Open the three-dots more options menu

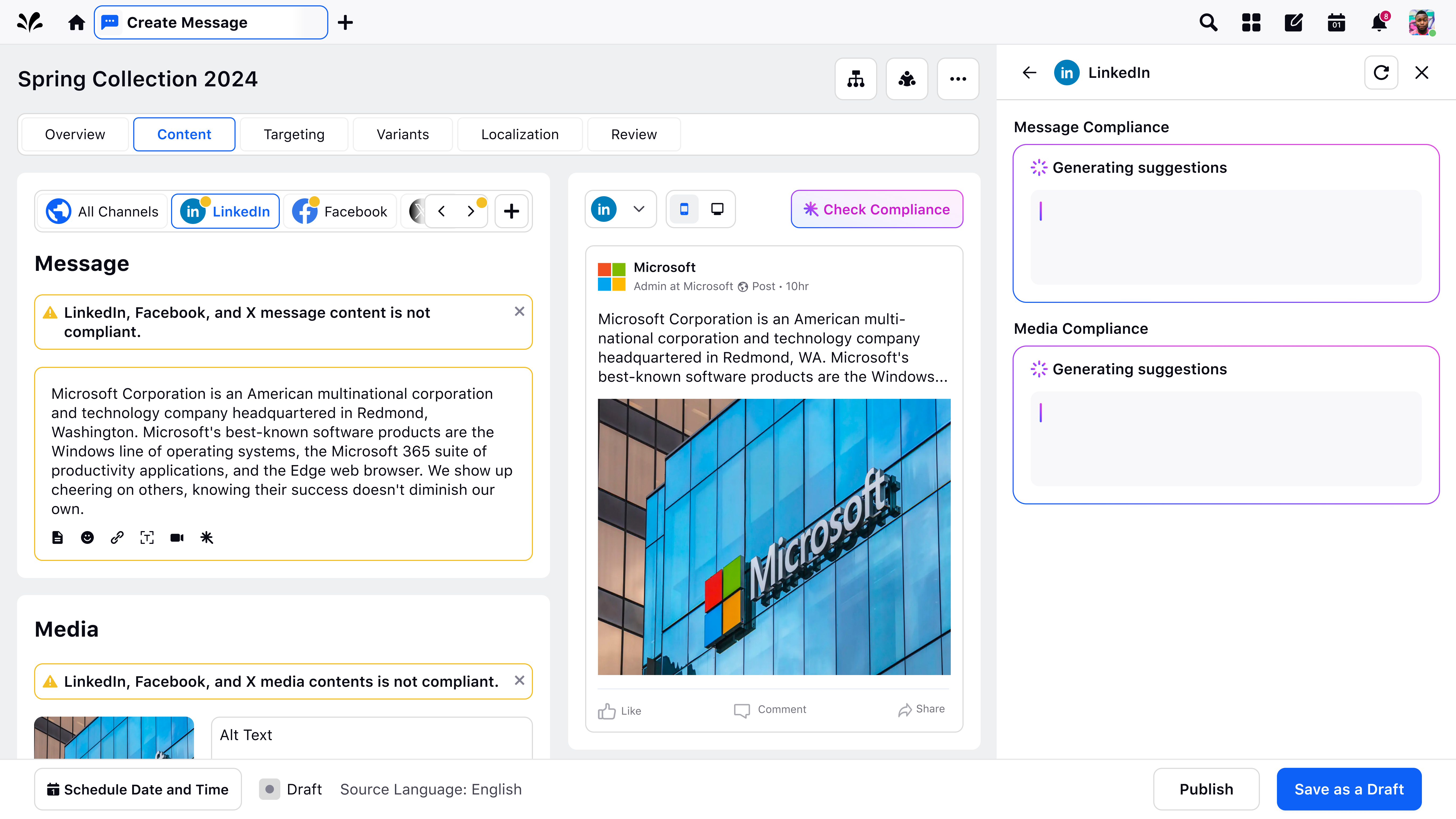click(x=958, y=79)
